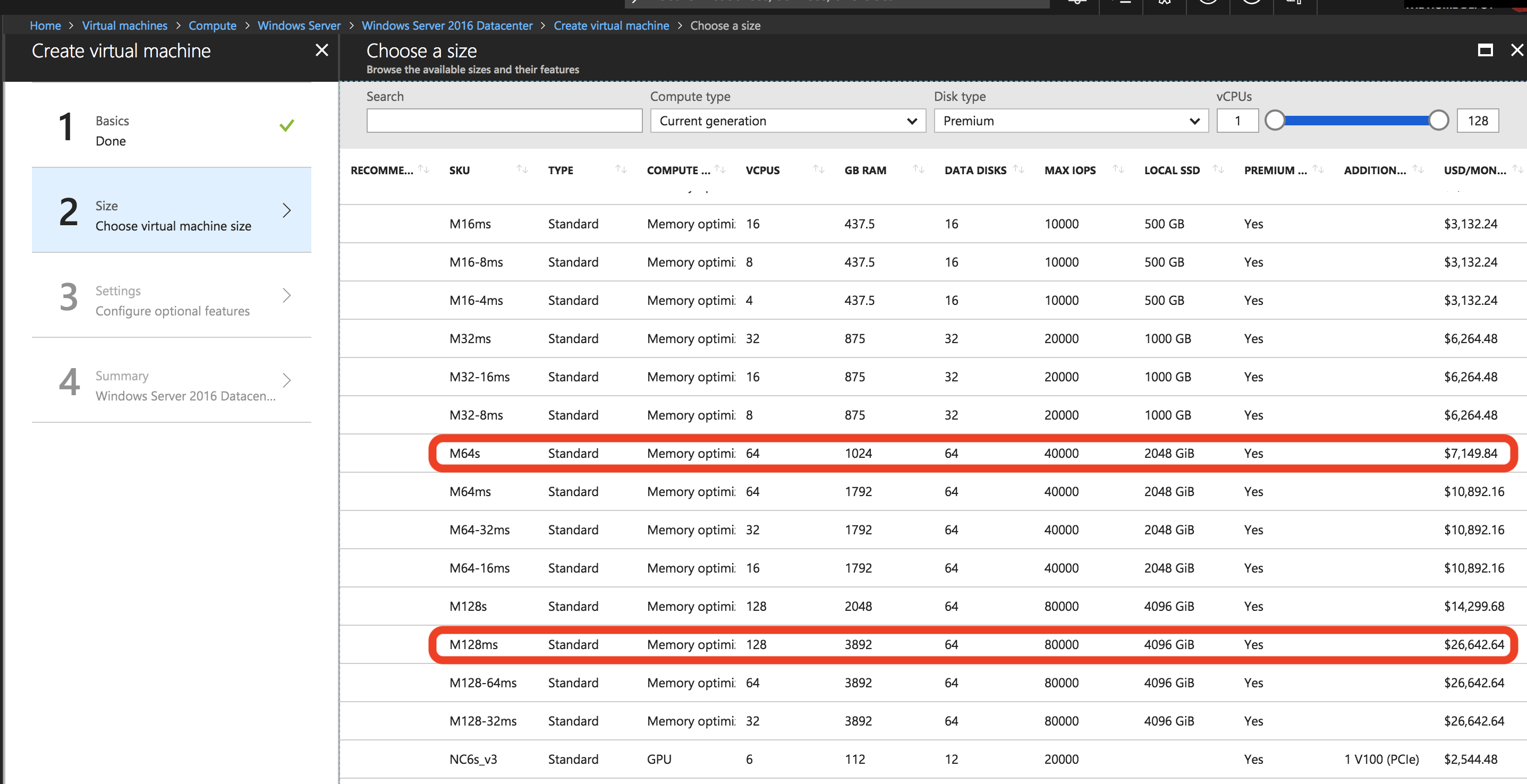The height and width of the screenshot is (784, 1527).
Task: Sort table by SKU column arrows
Action: click(522, 169)
